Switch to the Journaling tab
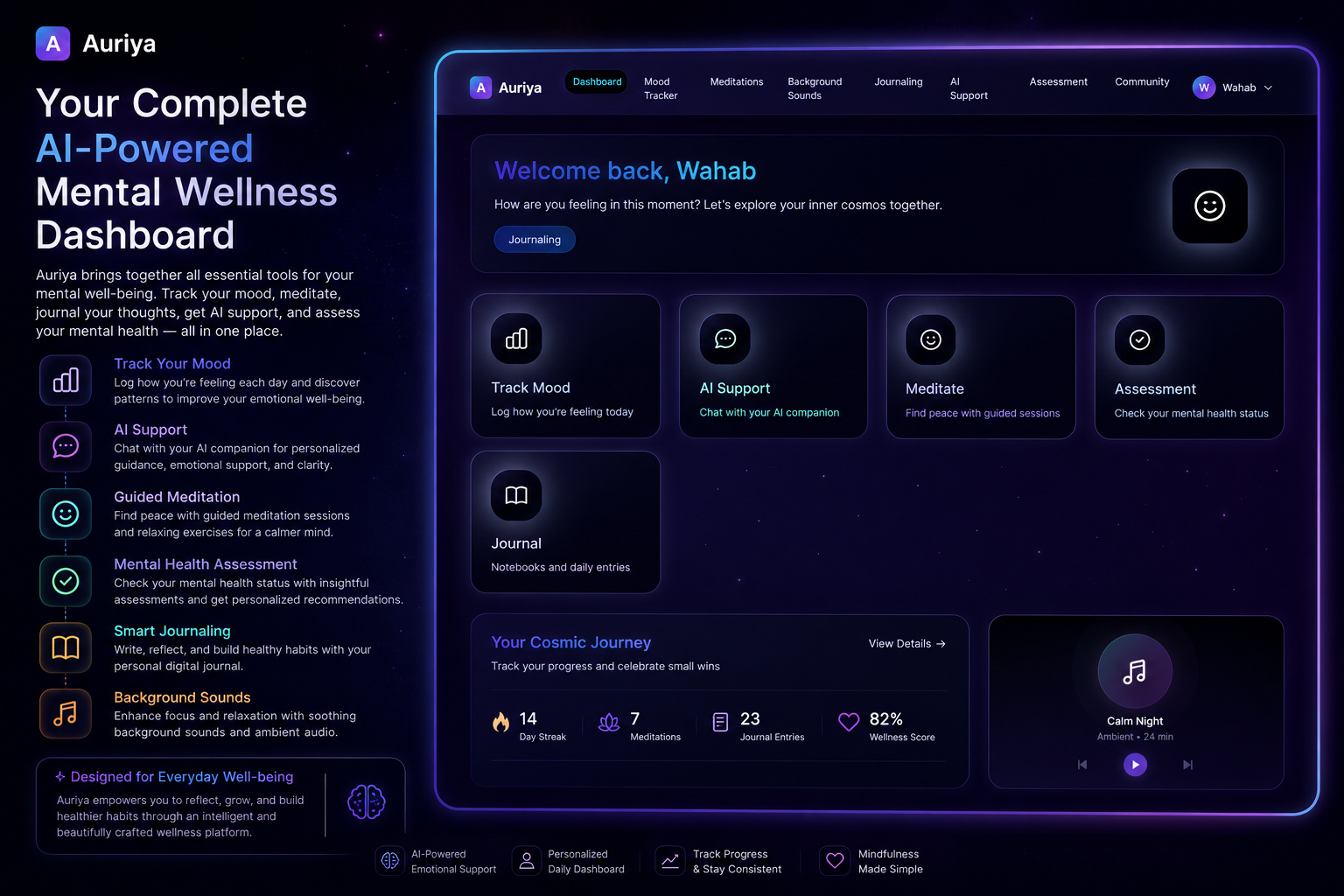The image size is (1344, 896). pyautogui.click(x=899, y=81)
